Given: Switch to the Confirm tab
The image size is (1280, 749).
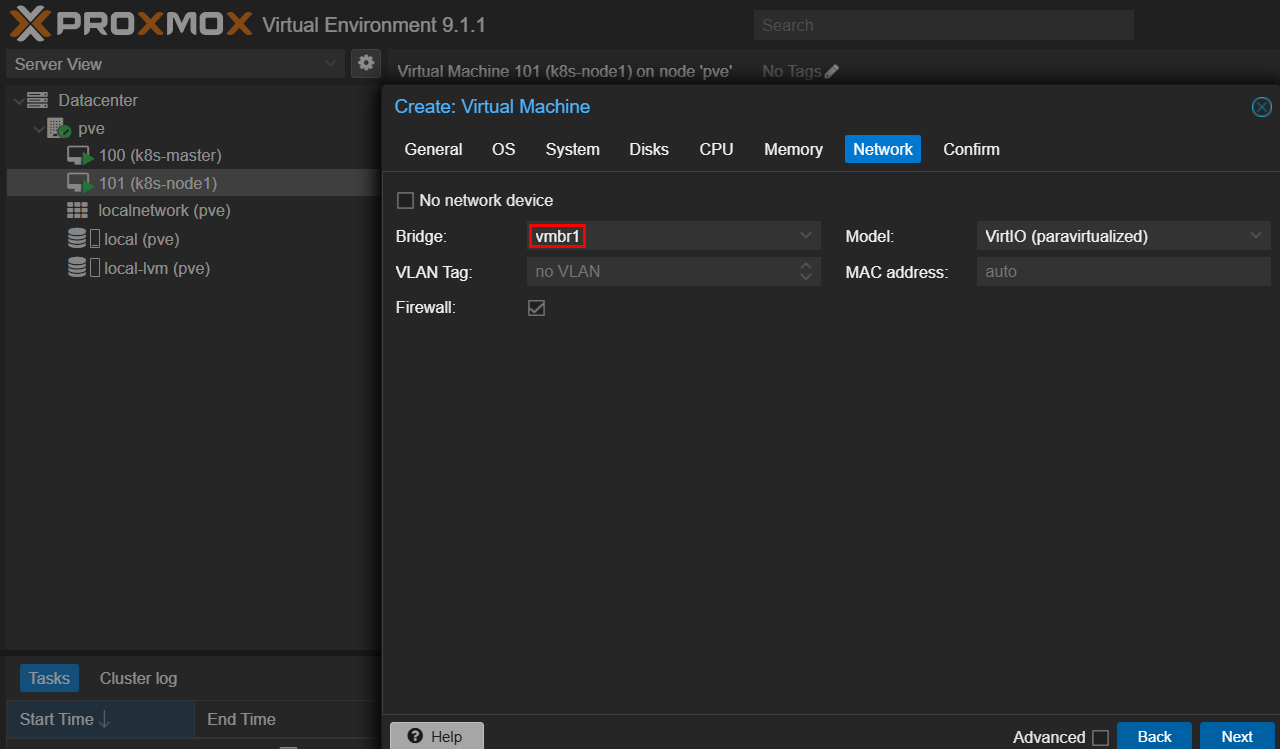Looking at the screenshot, I should tap(971, 149).
